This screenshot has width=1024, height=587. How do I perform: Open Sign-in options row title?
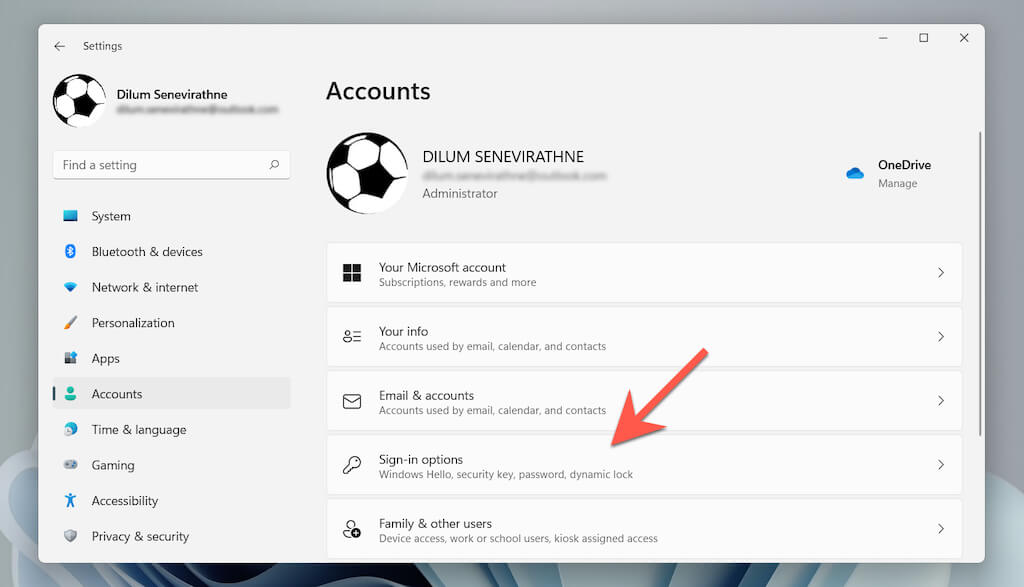click(x=421, y=459)
